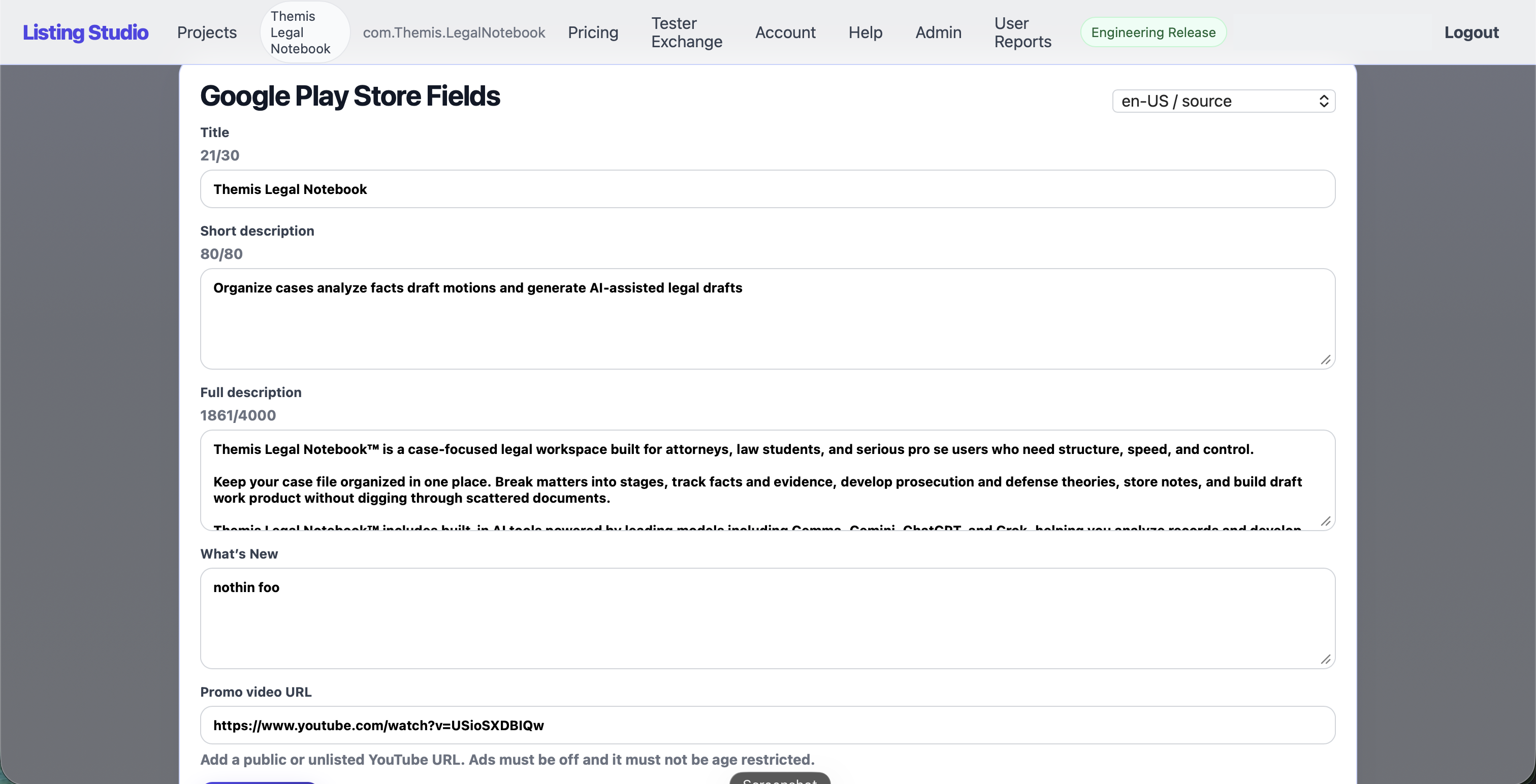Open the Admin section
Viewport: 1536px width, 784px height.
click(x=938, y=32)
